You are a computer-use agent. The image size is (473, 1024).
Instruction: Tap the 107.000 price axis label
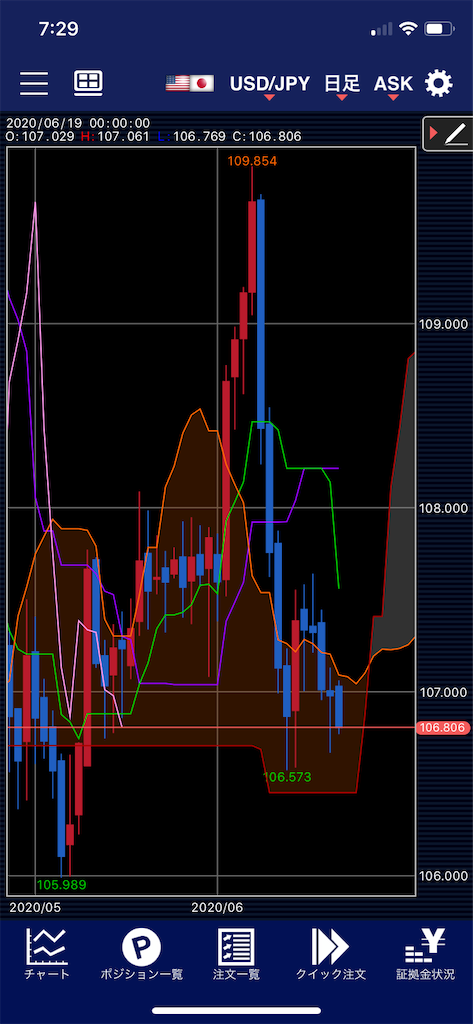444,692
